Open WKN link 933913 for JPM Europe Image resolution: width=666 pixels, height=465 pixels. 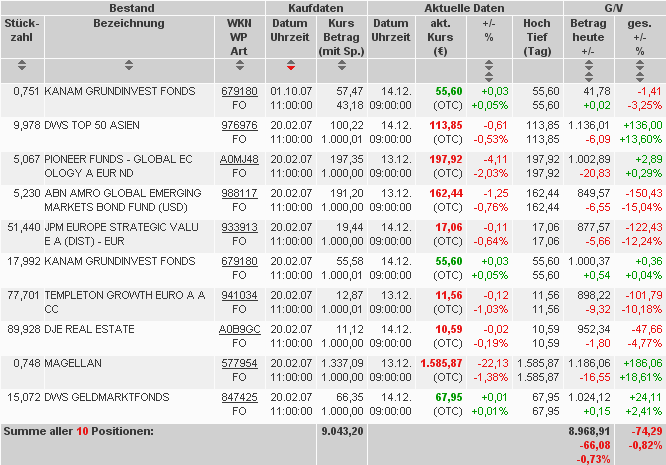click(x=239, y=227)
